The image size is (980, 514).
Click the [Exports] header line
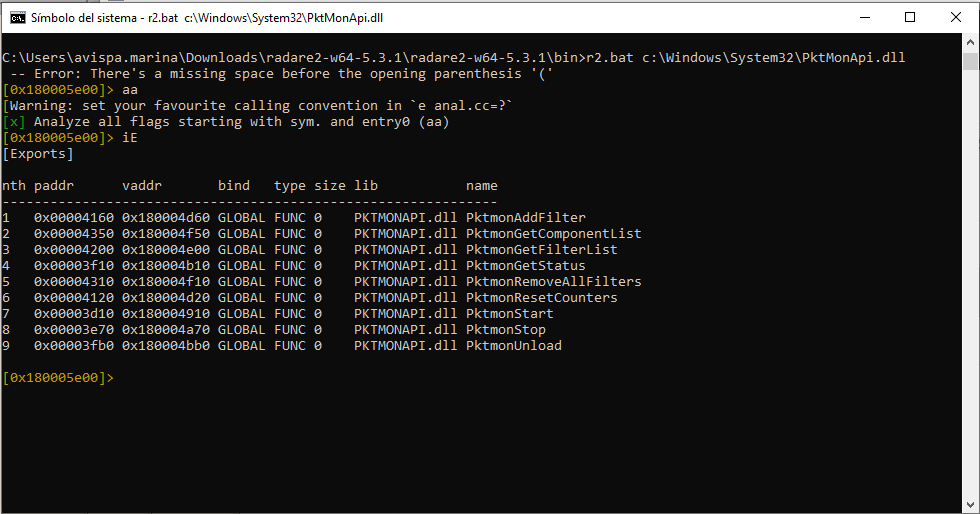tap(38, 153)
